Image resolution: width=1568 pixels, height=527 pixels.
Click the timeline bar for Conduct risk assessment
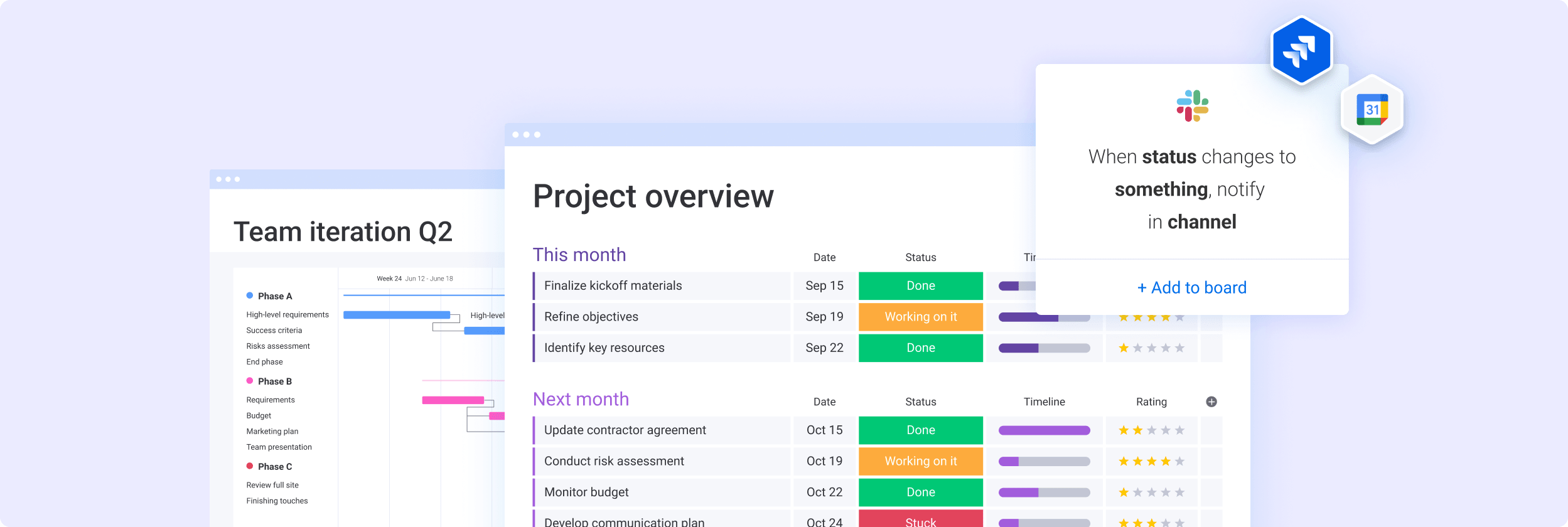[1044, 461]
